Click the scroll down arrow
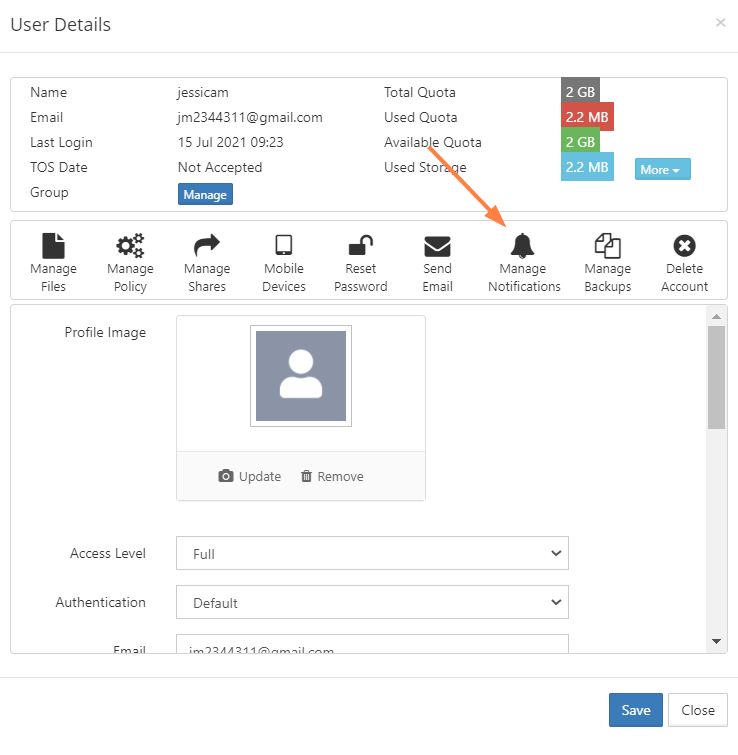 tap(716, 641)
